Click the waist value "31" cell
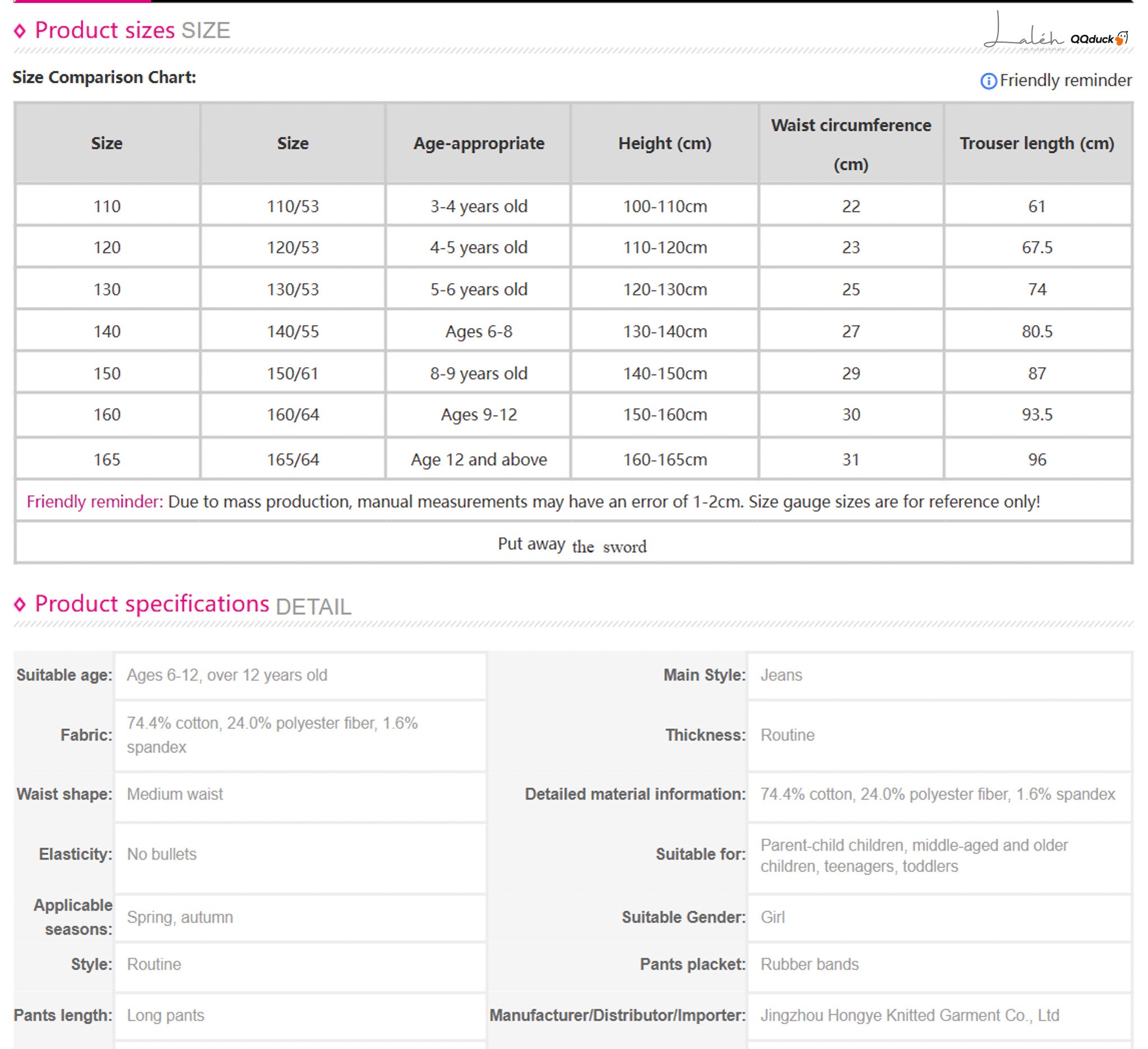Image resolution: width=1148 pixels, height=1049 pixels. [851, 459]
